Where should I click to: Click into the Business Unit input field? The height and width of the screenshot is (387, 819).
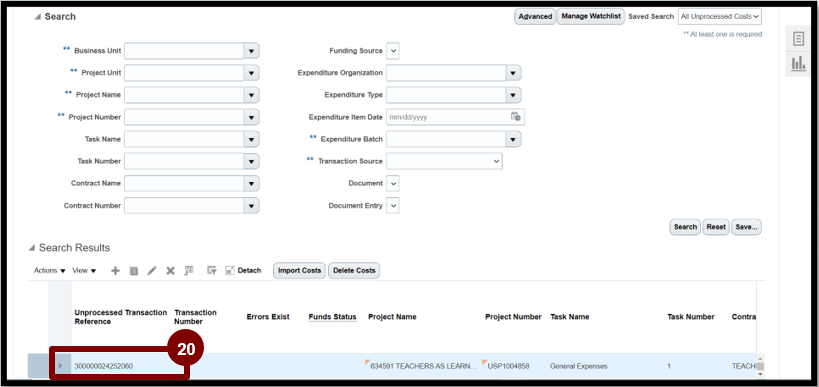pyautogui.click(x=184, y=51)
